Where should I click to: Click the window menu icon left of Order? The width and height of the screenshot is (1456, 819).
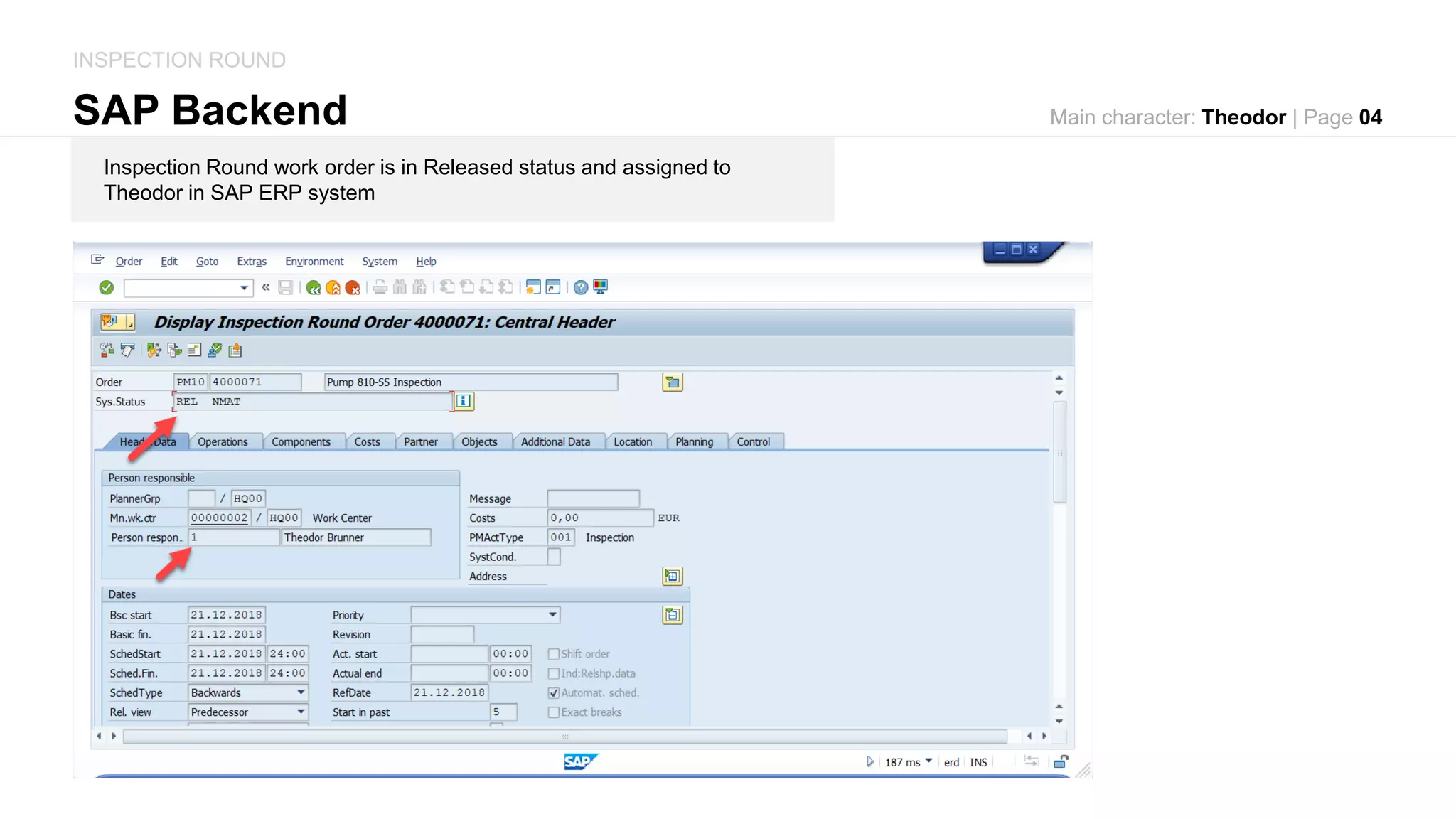point(97,260)
